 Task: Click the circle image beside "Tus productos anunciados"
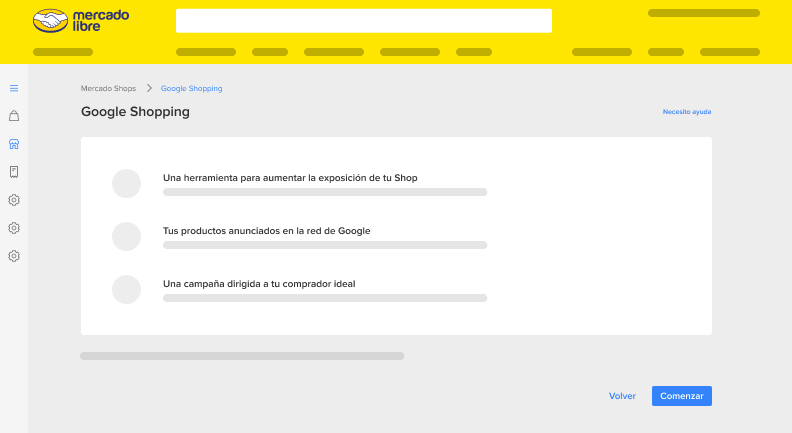[126, 236]
